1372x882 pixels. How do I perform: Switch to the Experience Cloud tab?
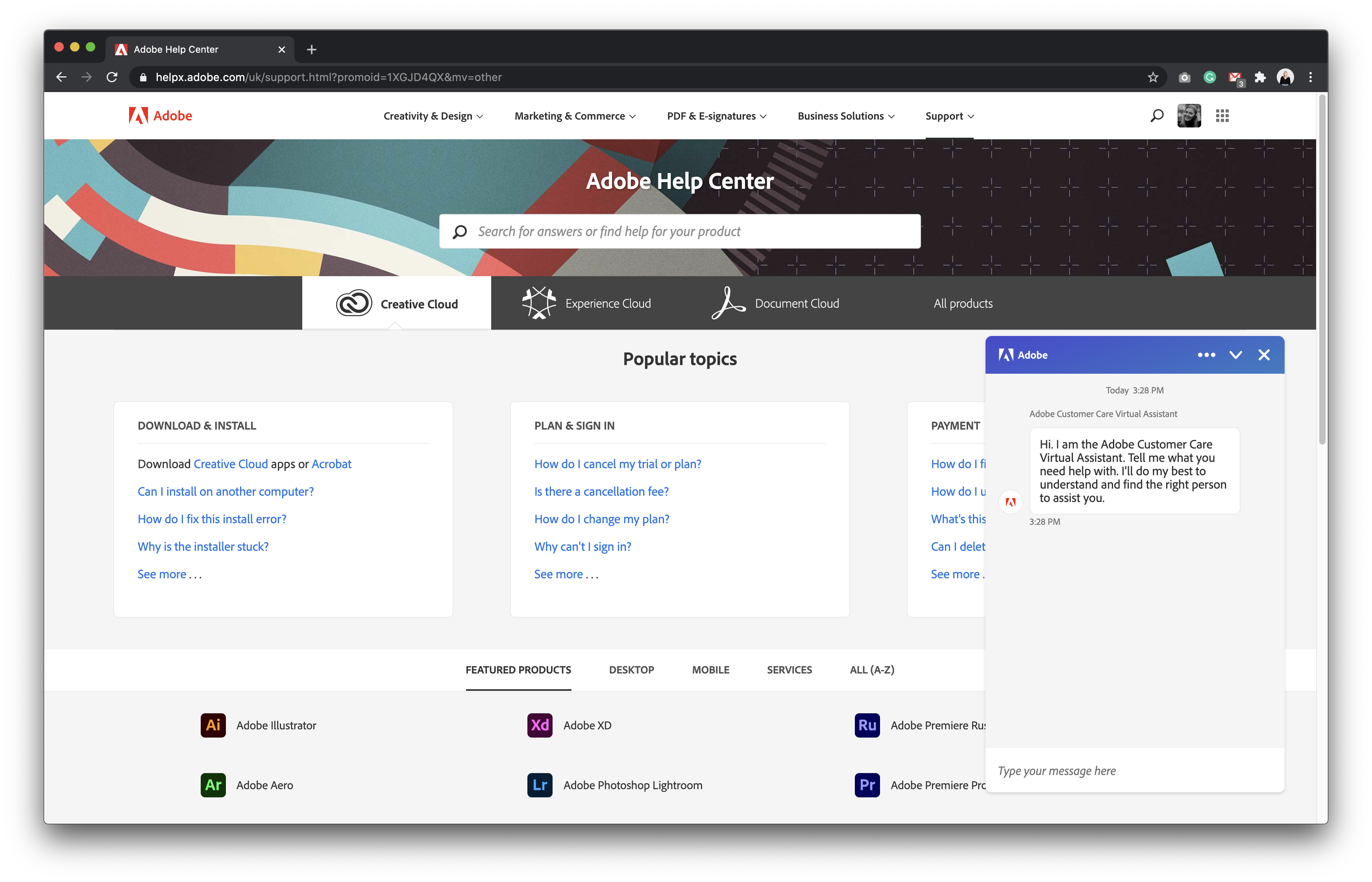[x=586, y=303]
